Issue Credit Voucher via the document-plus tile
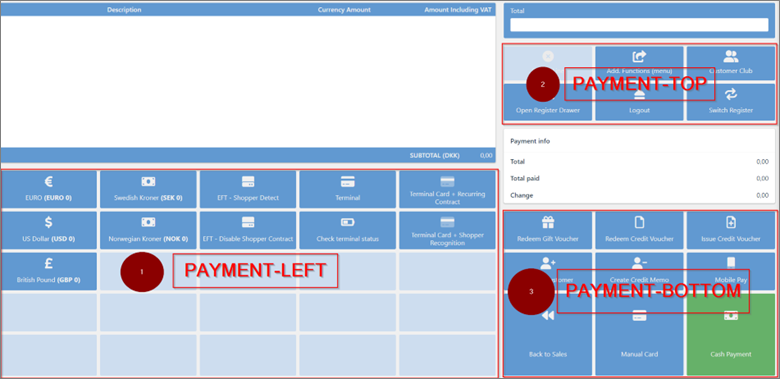 coord(731,230)
